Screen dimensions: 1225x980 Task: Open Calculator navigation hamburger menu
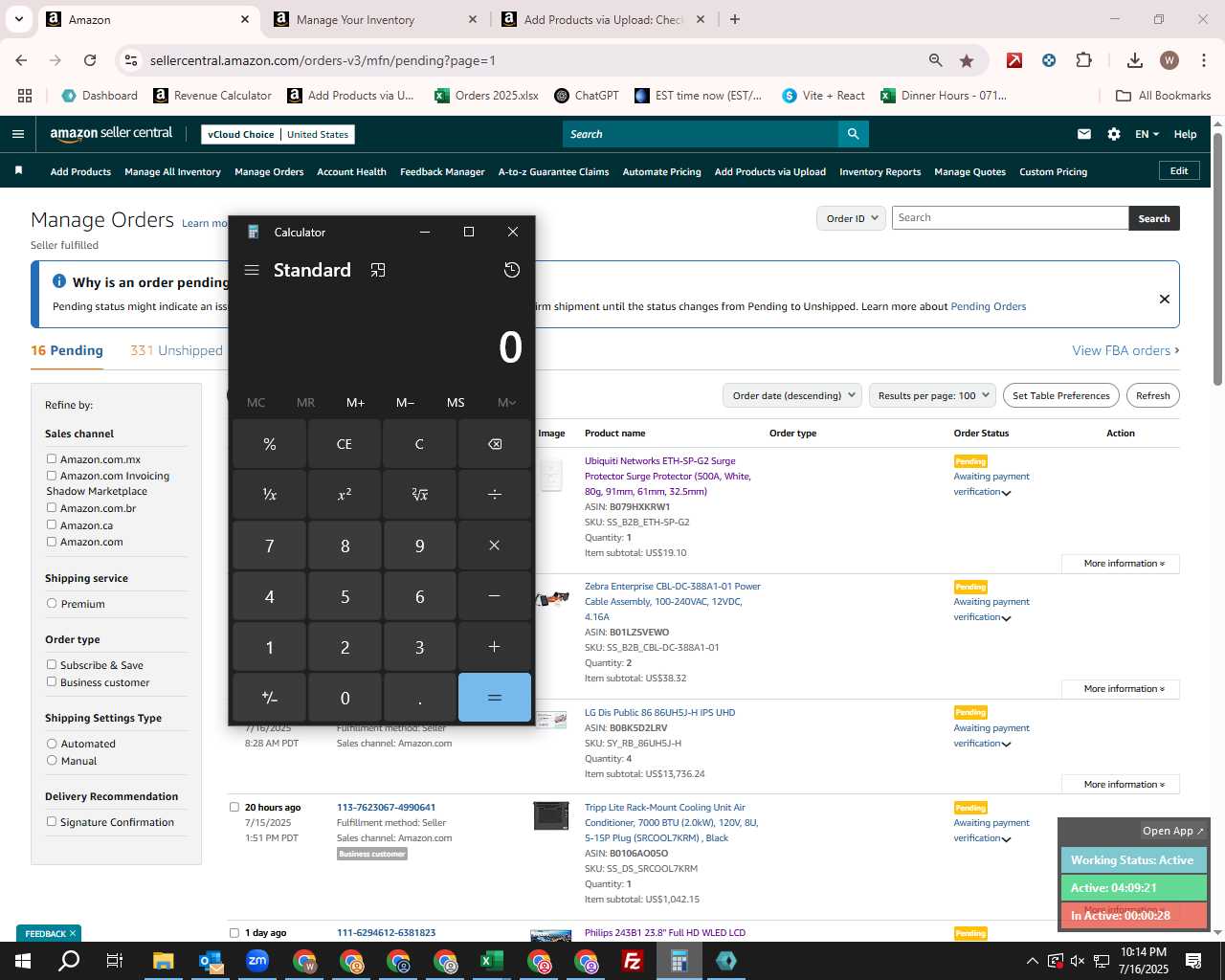tap(252, 270)
